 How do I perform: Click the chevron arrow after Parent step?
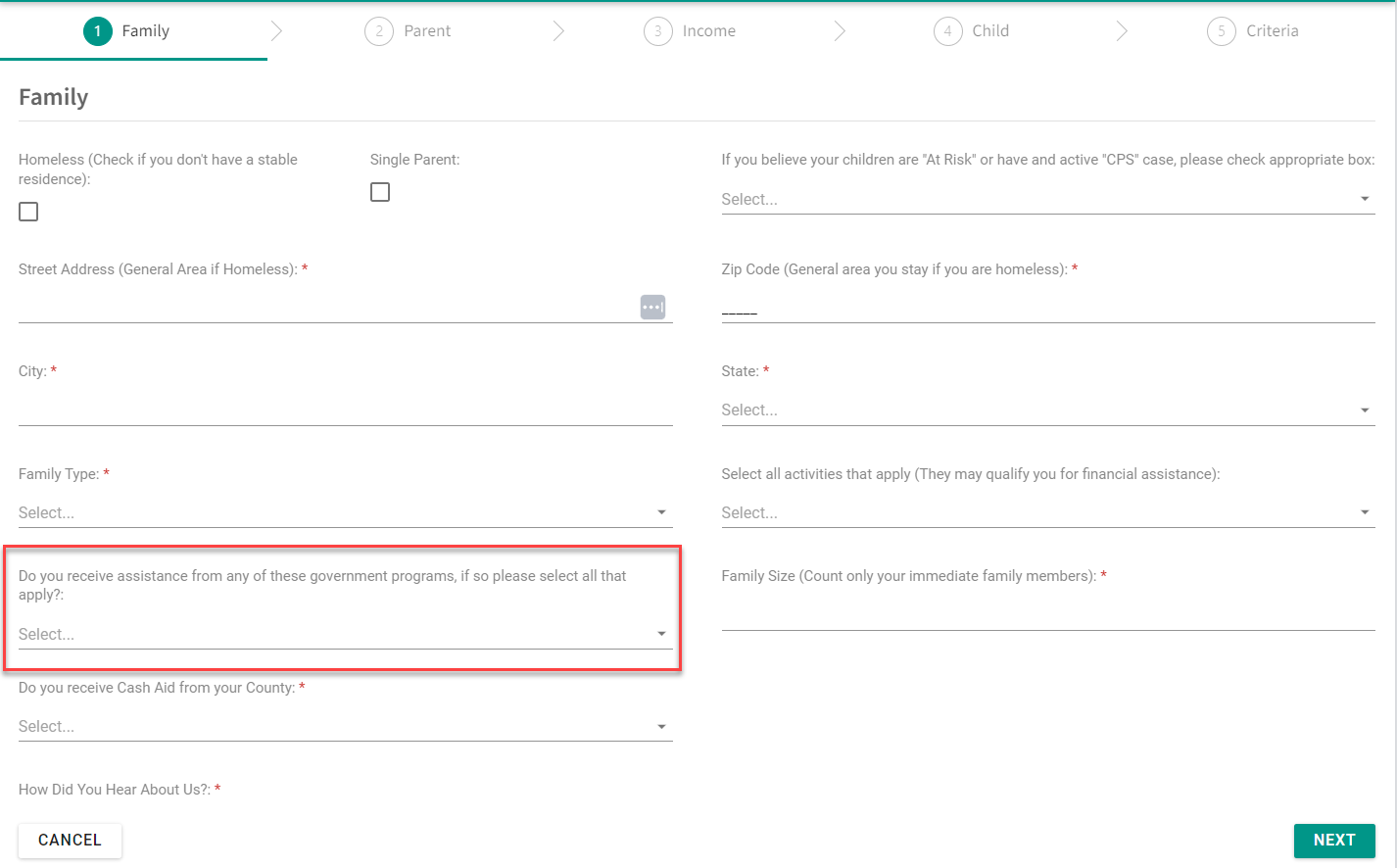[x=558, y=31]
